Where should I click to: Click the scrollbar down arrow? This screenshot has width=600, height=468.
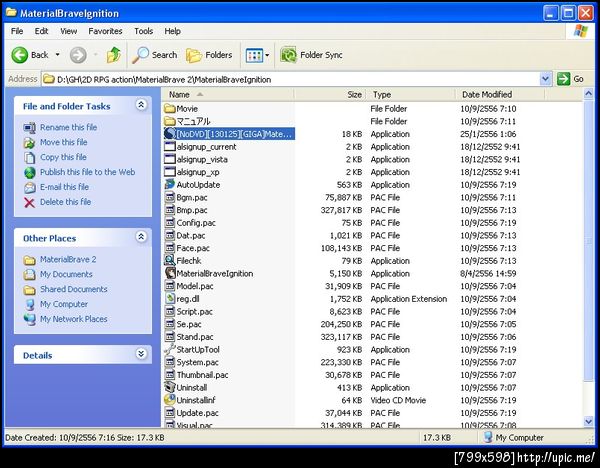pos(589,421)
